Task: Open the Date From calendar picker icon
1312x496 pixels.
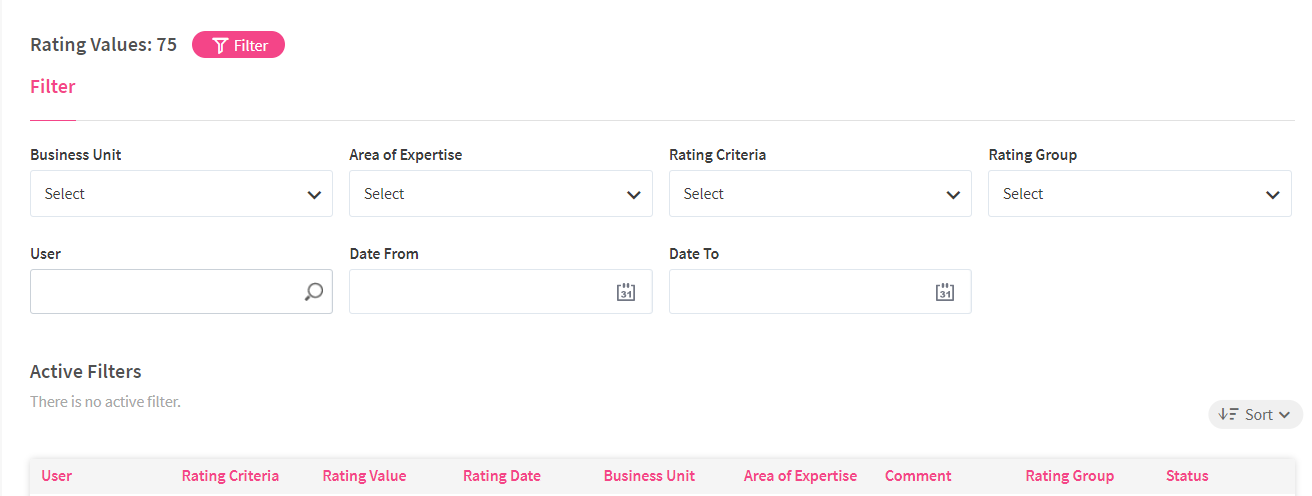Action: pyautogui.click(x=626, y=292)
